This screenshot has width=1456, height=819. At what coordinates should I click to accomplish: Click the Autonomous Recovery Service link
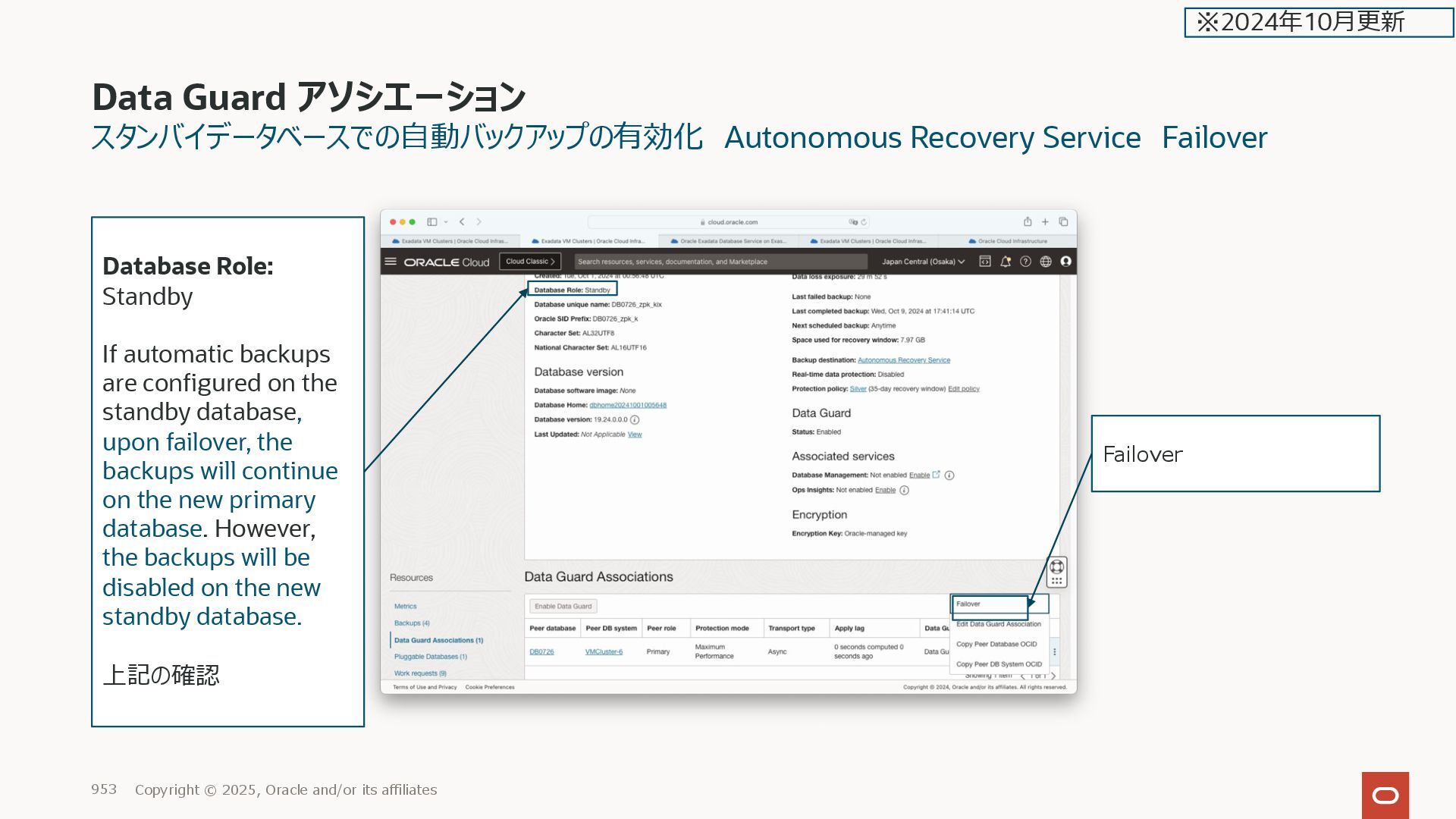pos(903,360)
